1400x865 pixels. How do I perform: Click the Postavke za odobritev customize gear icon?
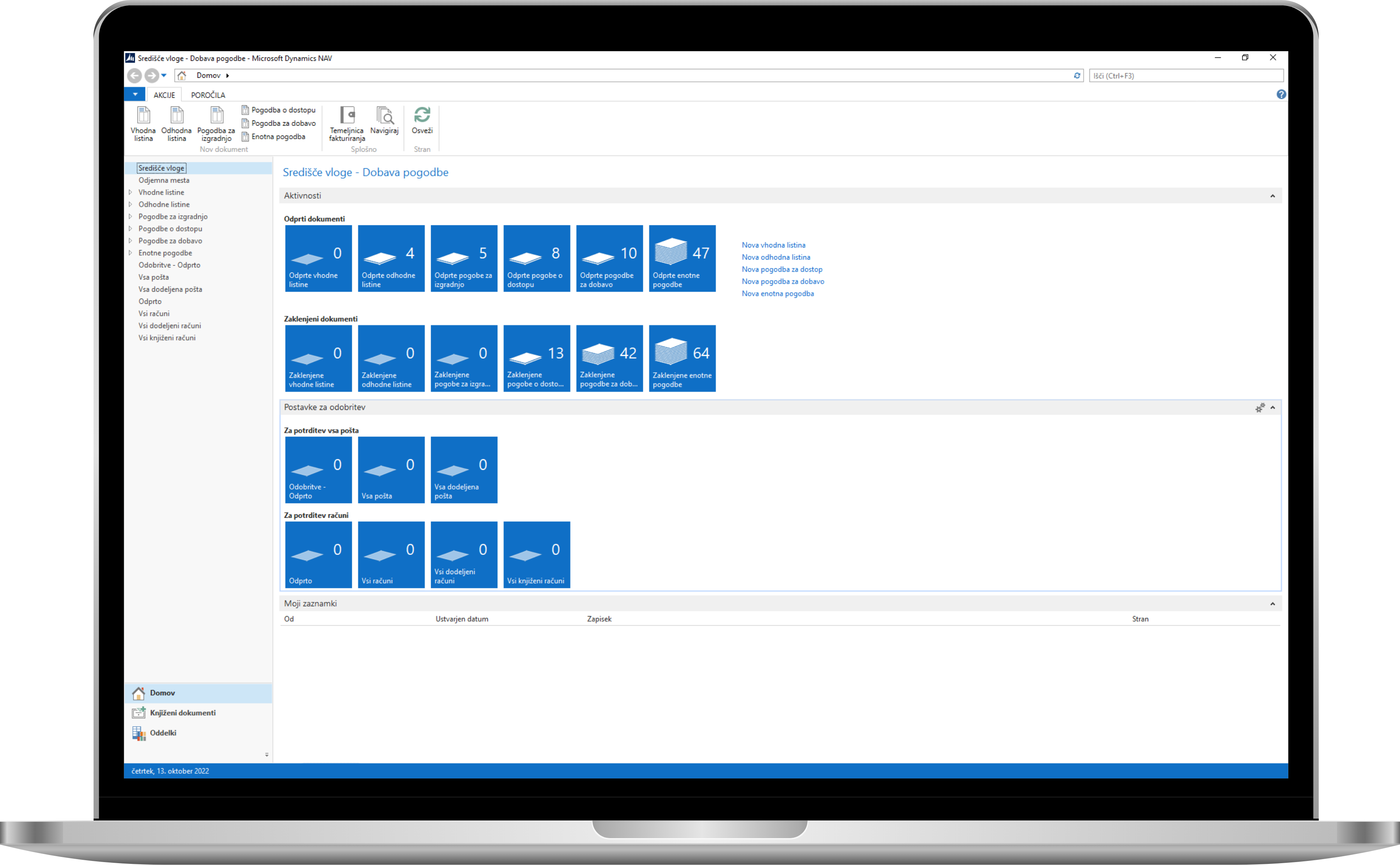tap(1260, 408)
